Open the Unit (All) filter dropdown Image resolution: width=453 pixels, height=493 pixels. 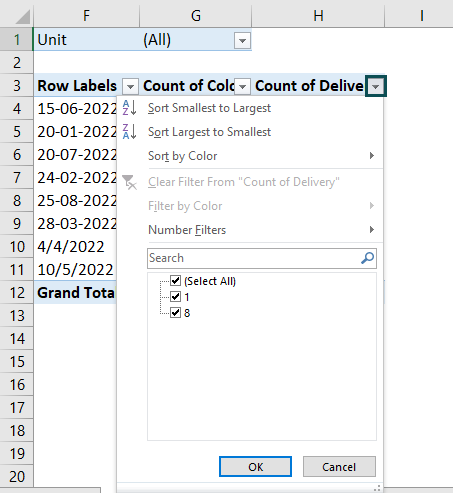242,41
